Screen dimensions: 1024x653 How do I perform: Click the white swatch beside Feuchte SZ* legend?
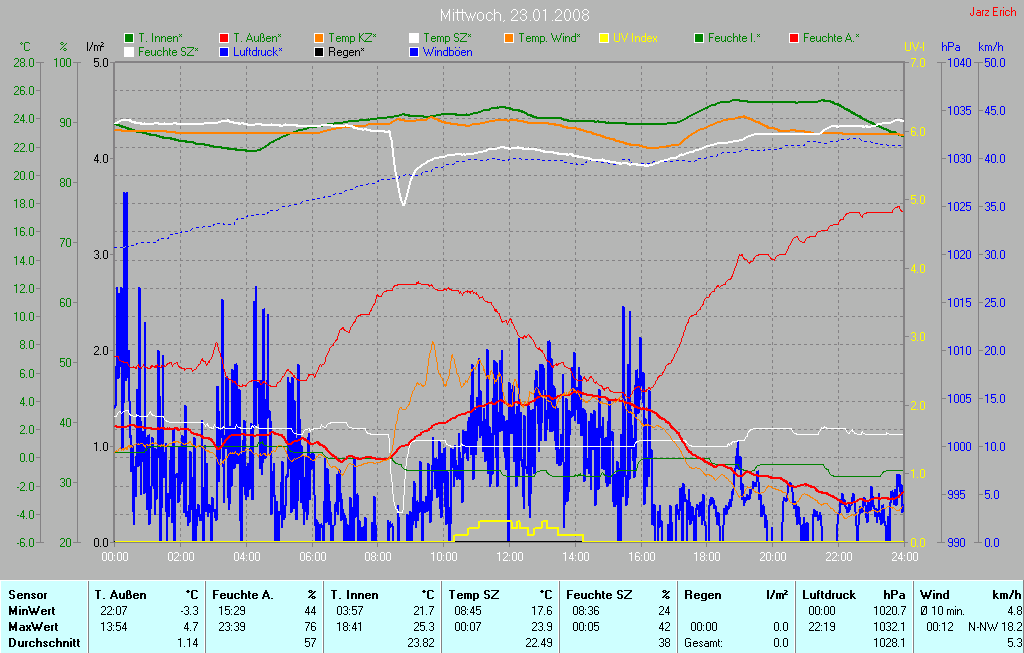129,52
